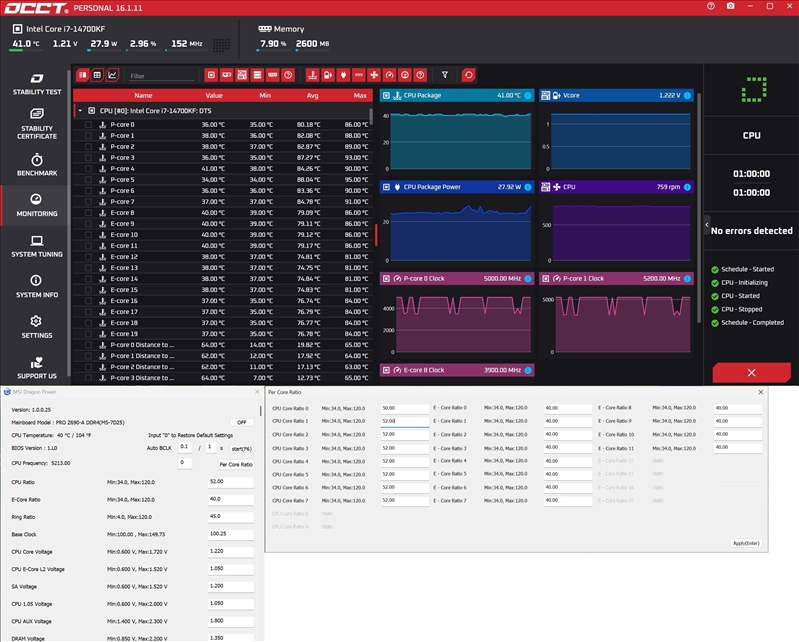The image size is (799, 642).
Task: Open info for CPU Package graph
Action: 528,95
